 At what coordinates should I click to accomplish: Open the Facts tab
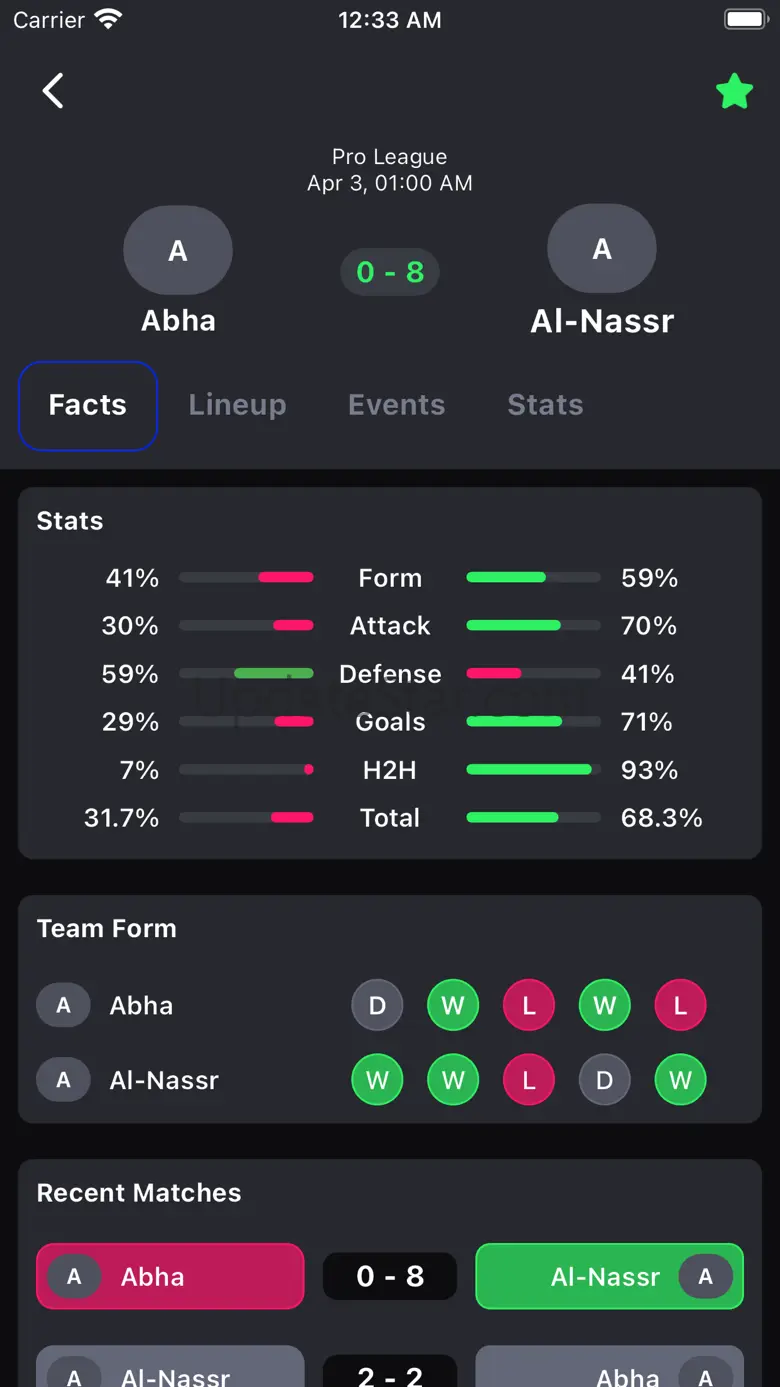88,405
